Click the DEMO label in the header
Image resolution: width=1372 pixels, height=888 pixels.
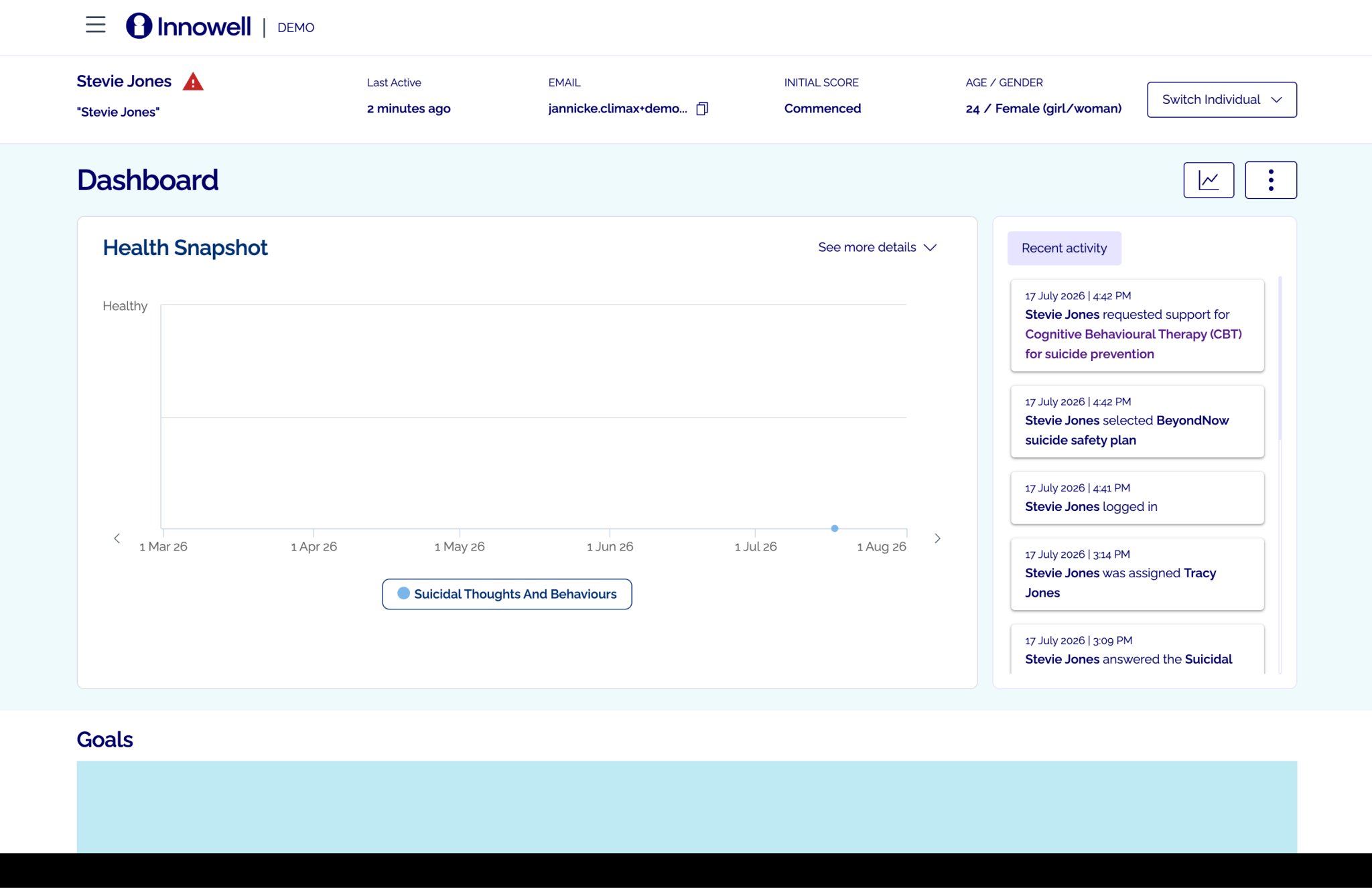coord(295,27)
